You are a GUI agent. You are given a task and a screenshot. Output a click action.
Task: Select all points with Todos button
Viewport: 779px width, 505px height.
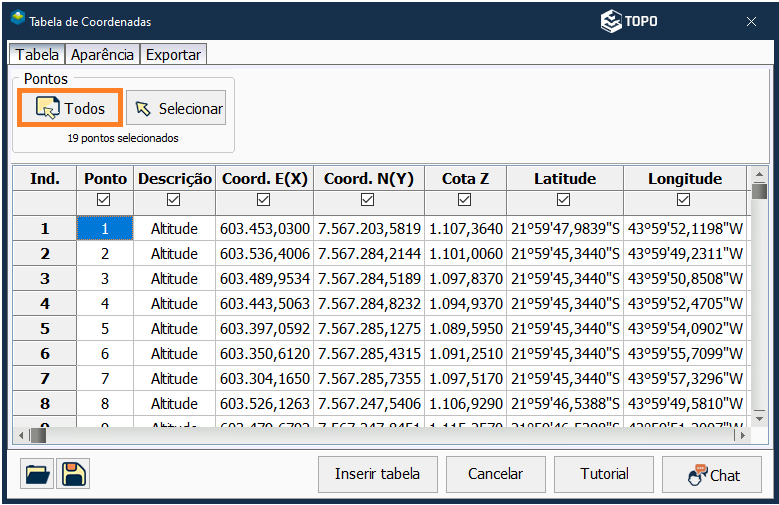click(70, 108)
